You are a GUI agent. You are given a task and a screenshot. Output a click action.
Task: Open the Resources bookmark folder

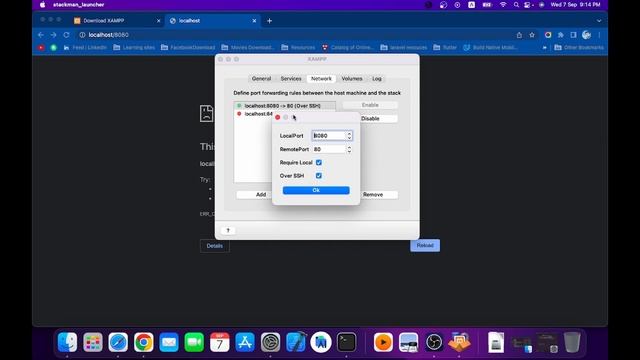coord(298,48)
